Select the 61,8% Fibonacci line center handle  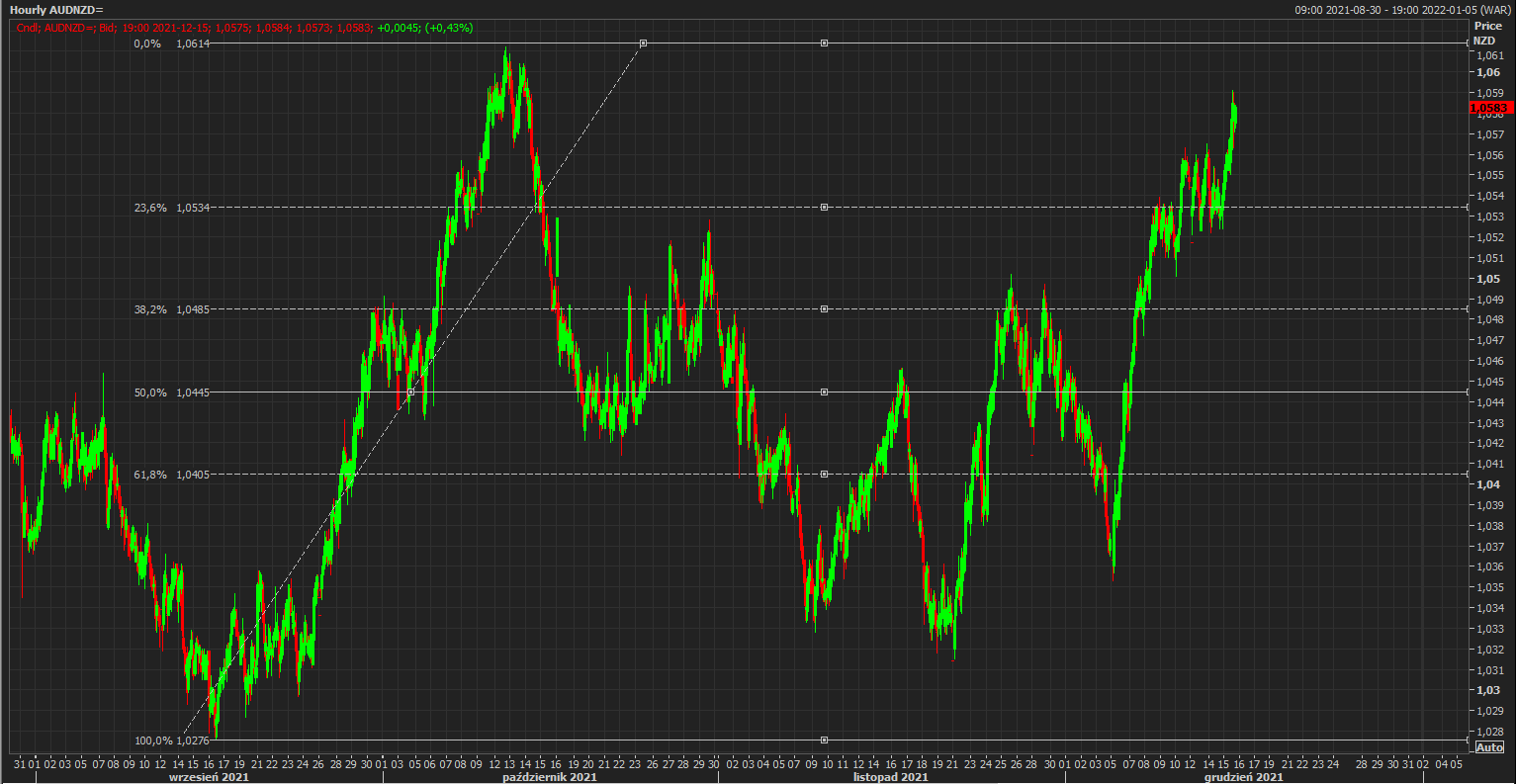824,475
